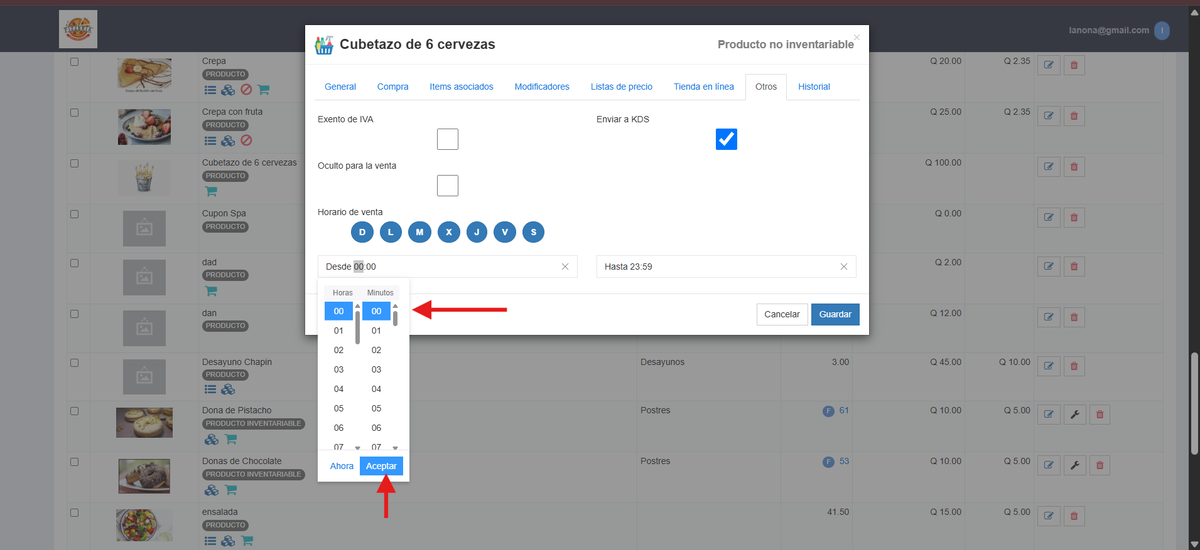Image resolution: width=1200 pixels, height=550 pixels.
Task: Click the user avatar next to lanona@gmail.com
Action: point(1162,31)
